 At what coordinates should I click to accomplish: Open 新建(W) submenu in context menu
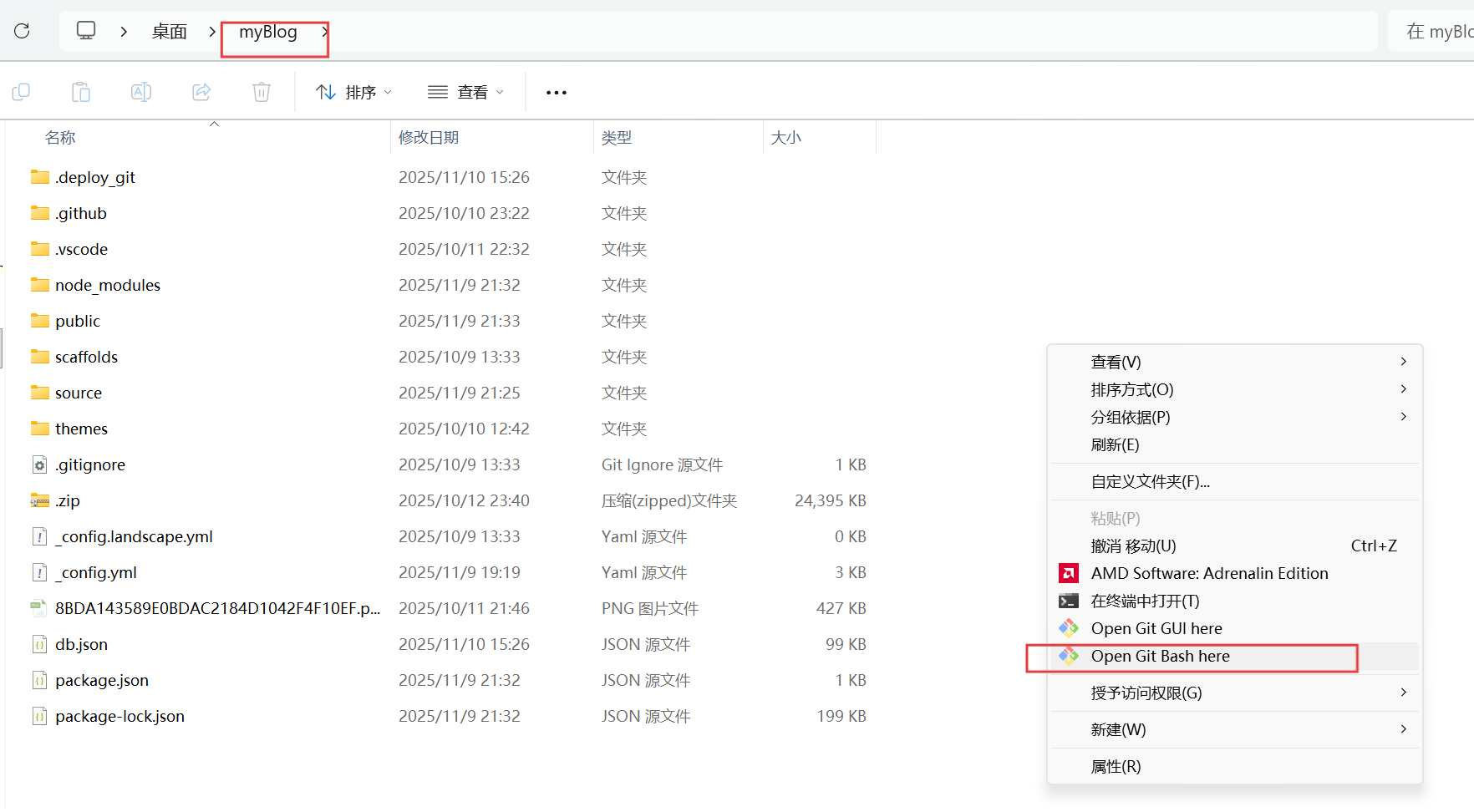click(1118, 730)
